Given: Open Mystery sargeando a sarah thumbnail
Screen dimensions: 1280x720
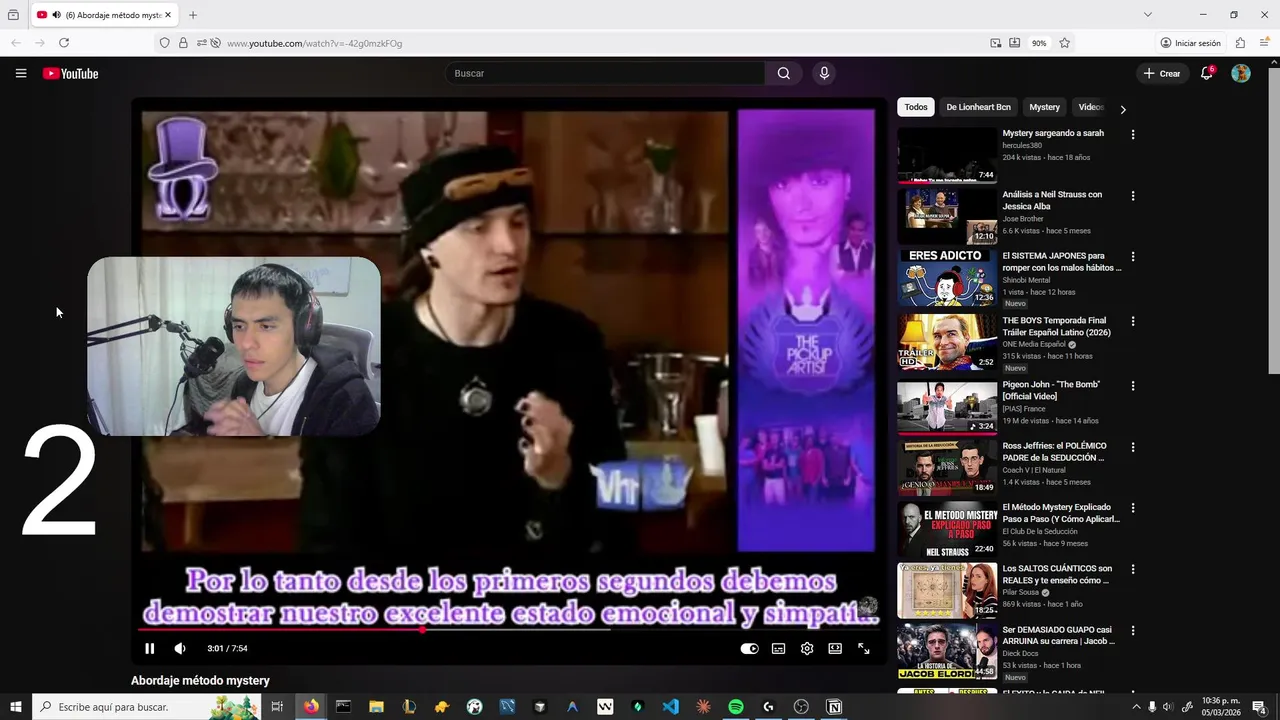Looking at the screenshot, I should (947, 155).
